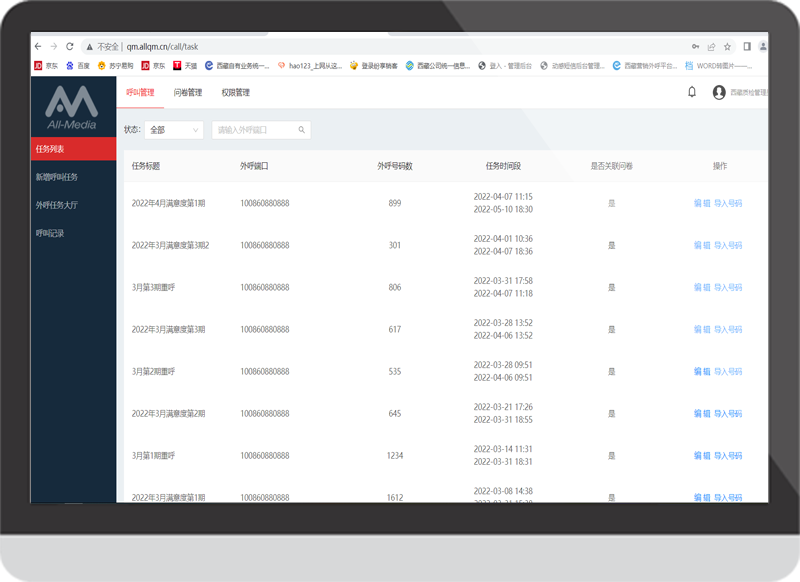Open the 百度 bookmark
Viewport: 800px width, 582px height.
(x=78, y=66)
